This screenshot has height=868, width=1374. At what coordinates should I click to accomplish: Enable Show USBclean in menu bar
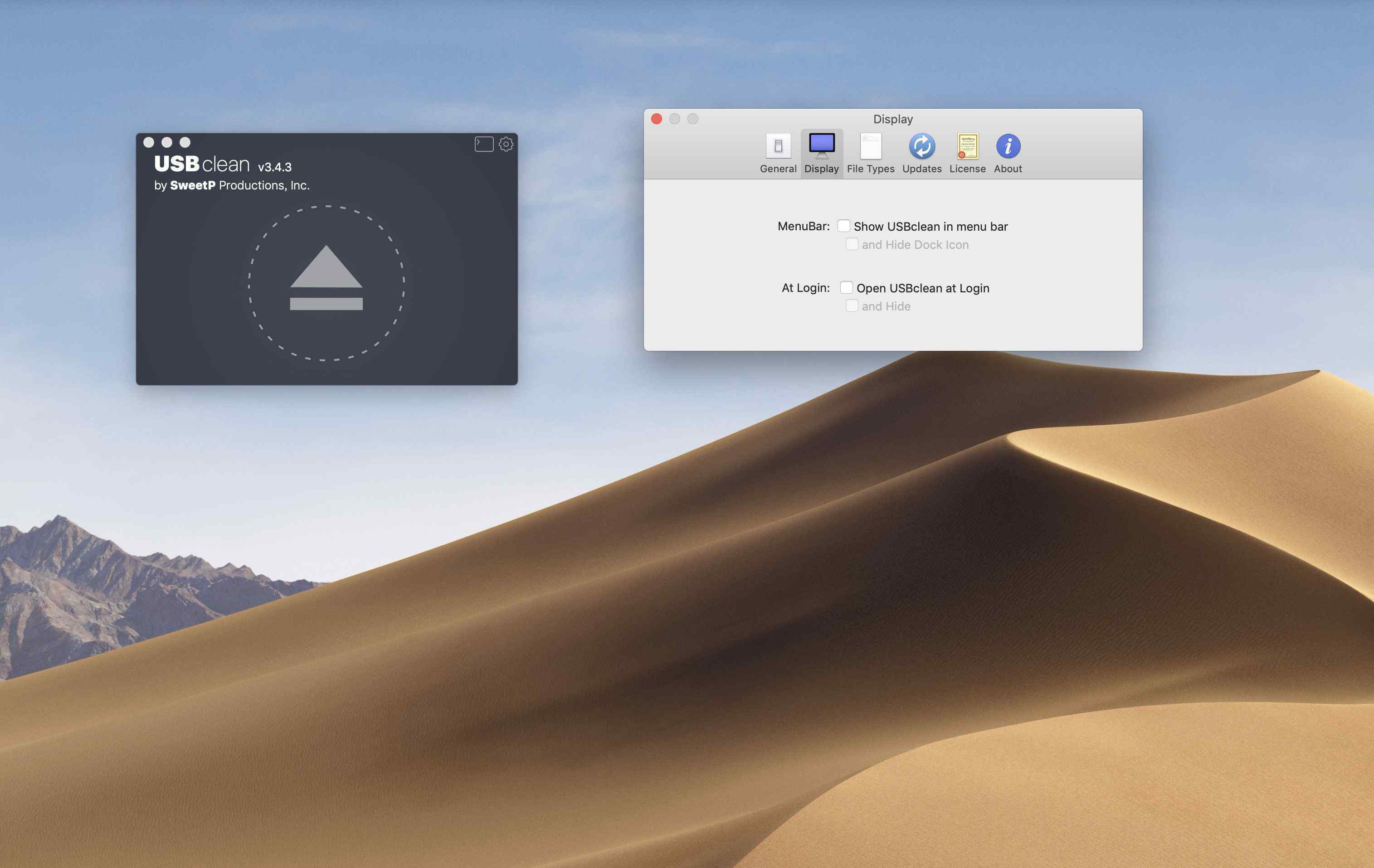tap(843, 226)
